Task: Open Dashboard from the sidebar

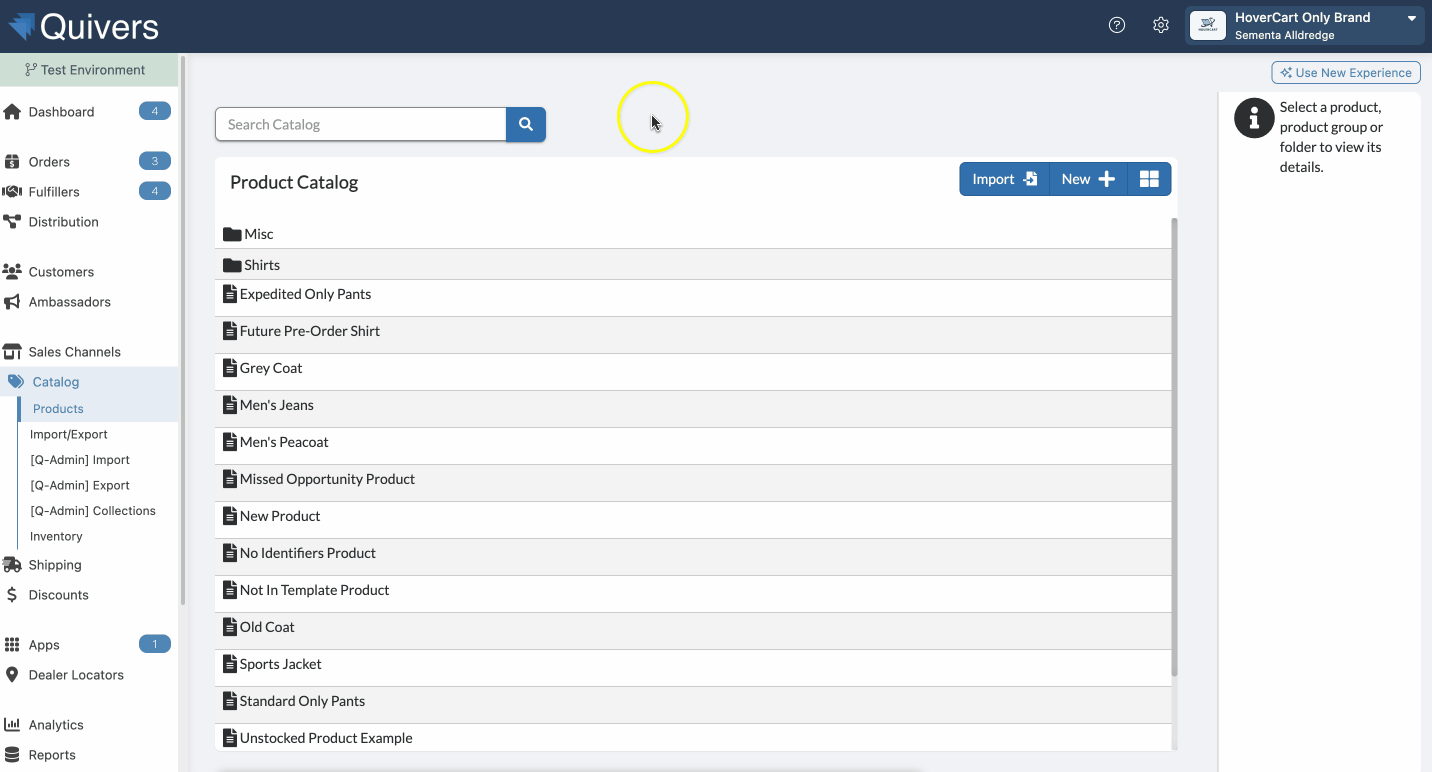Action: (61, 112)
